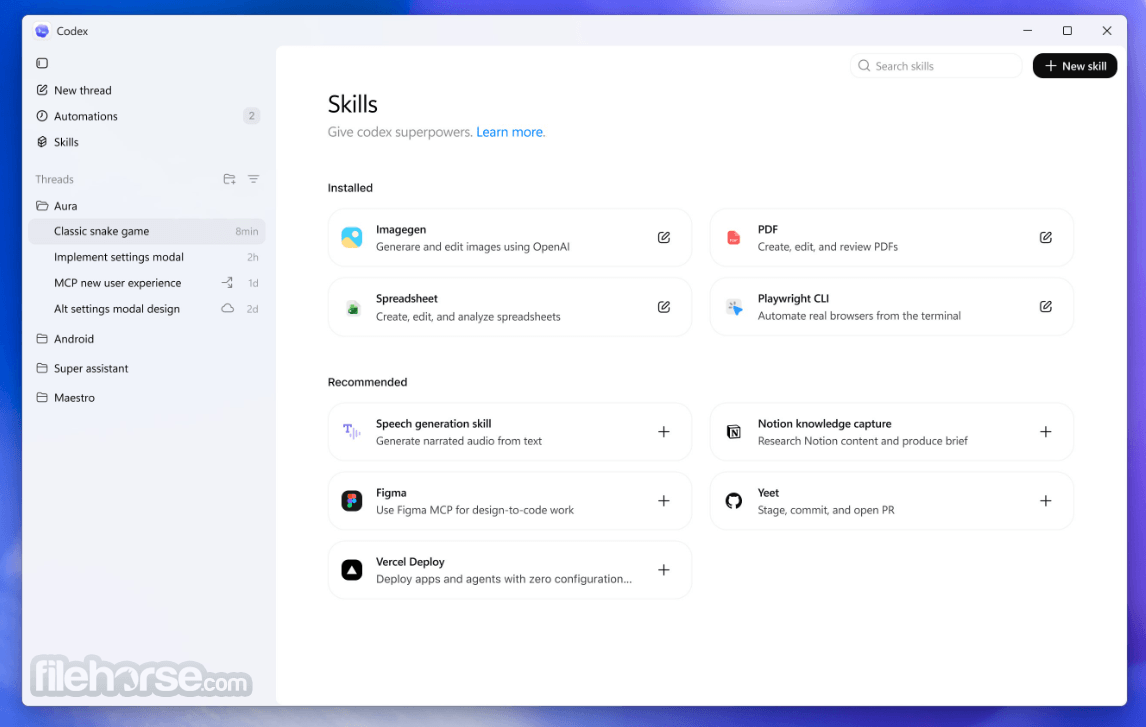Focus the Search skills field
The height and width of the screenshot is (727, 1146).
[x=936, y=66]
